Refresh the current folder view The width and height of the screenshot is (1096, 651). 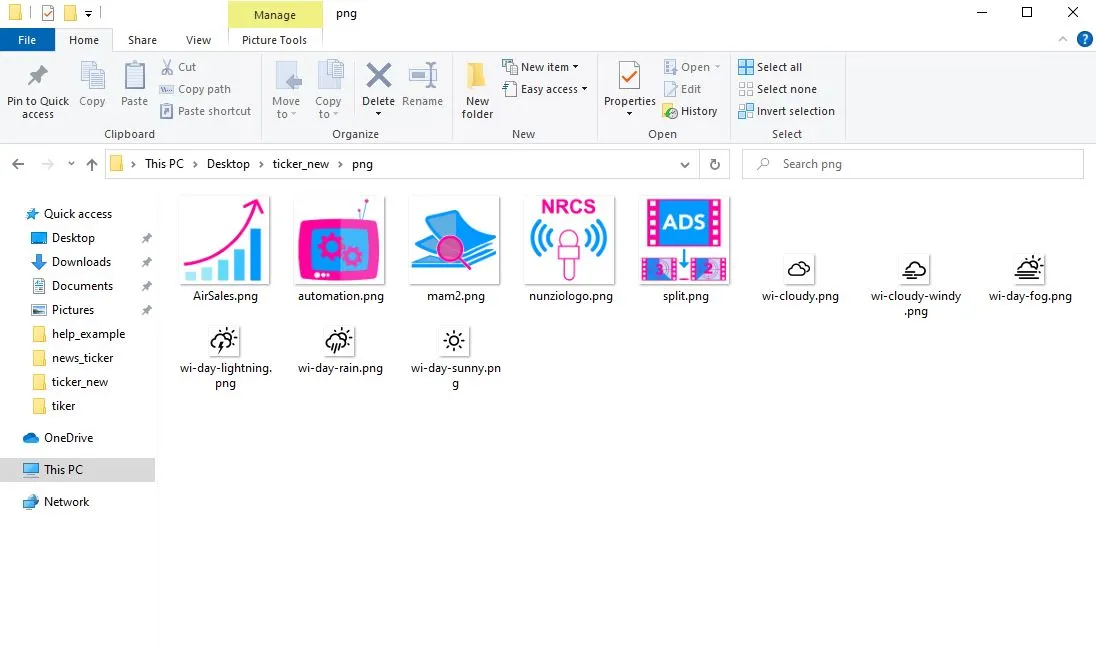pos(714,164)
